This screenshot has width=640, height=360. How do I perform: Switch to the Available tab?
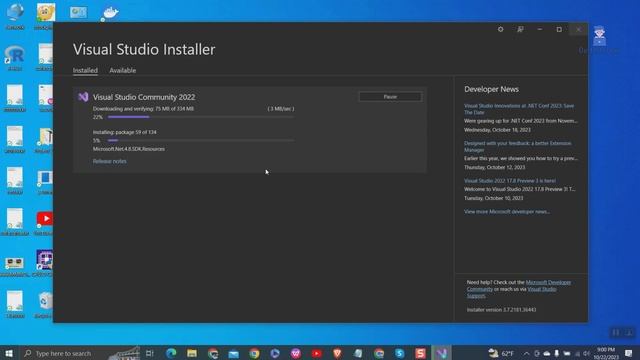pos(122,70)
